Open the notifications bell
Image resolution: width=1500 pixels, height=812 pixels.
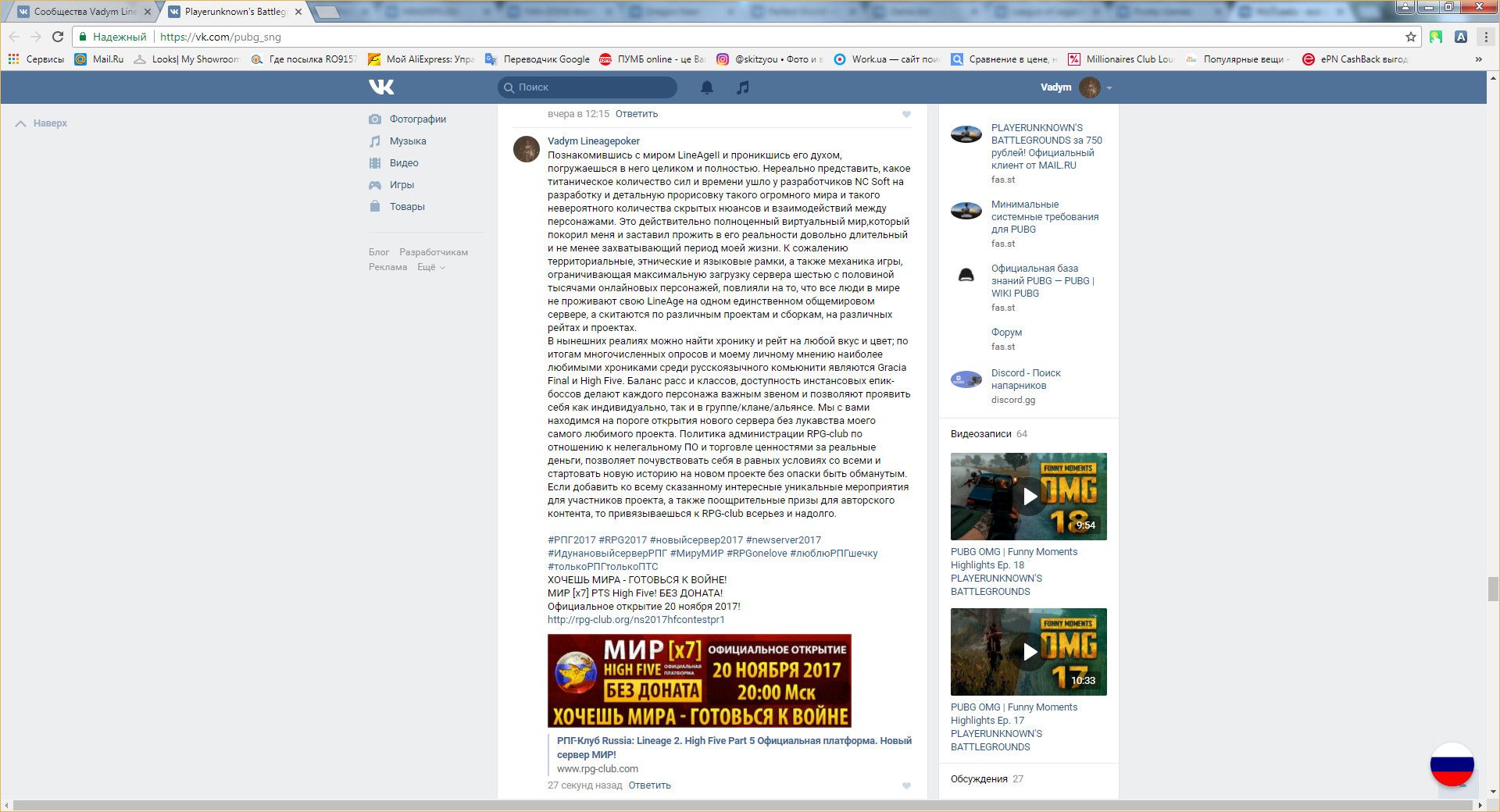[707, 87]
